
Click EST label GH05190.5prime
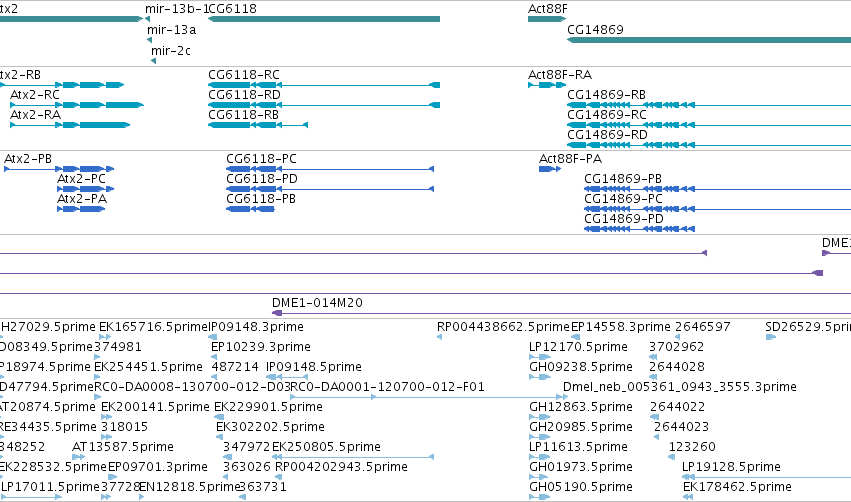pyautogui.click(x=581, y=488)
